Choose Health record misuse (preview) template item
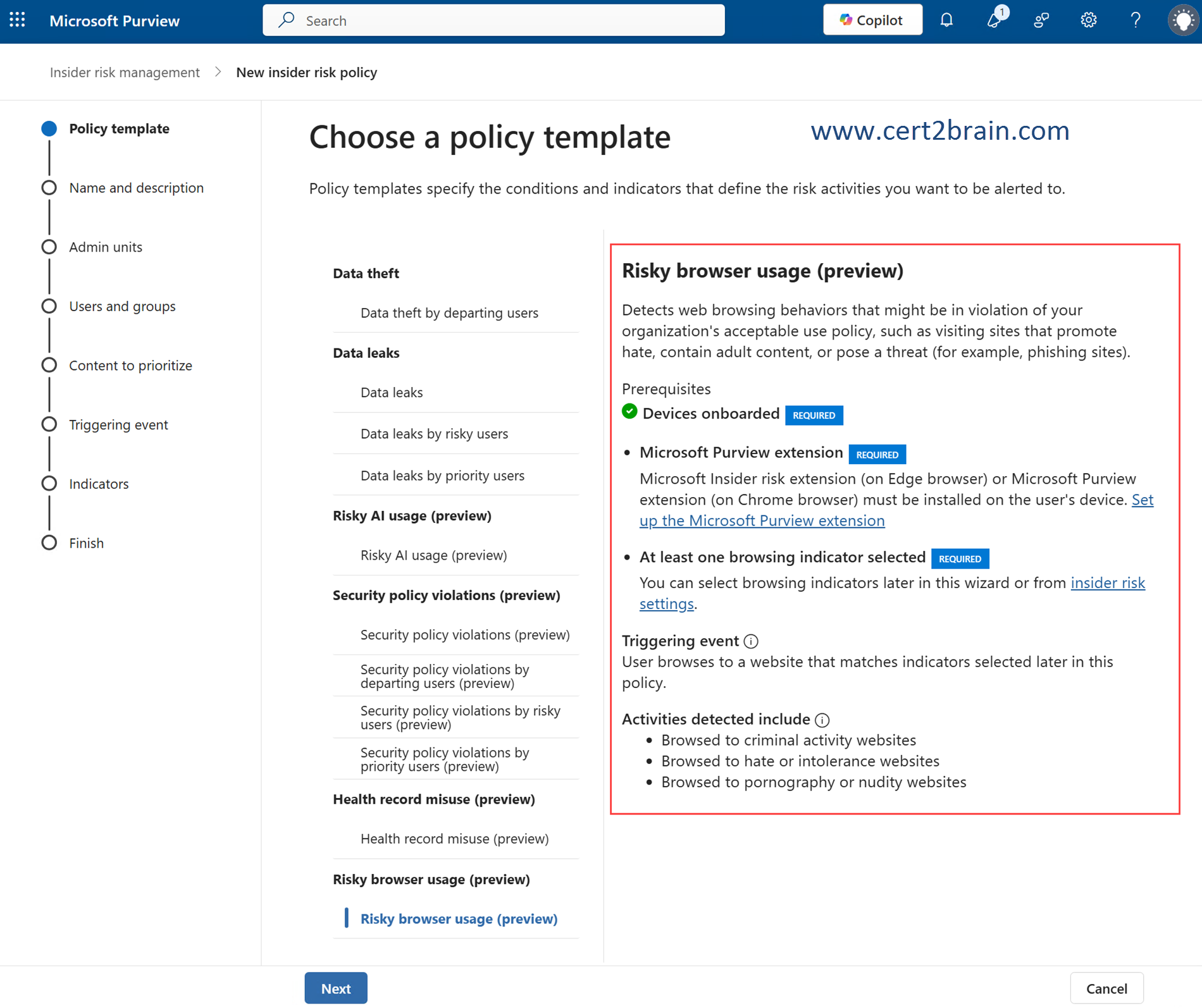 point(455,839)
